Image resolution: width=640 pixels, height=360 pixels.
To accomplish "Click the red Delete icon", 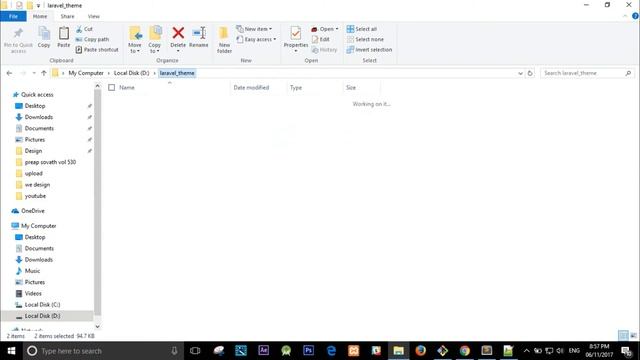I will [178, 33].
